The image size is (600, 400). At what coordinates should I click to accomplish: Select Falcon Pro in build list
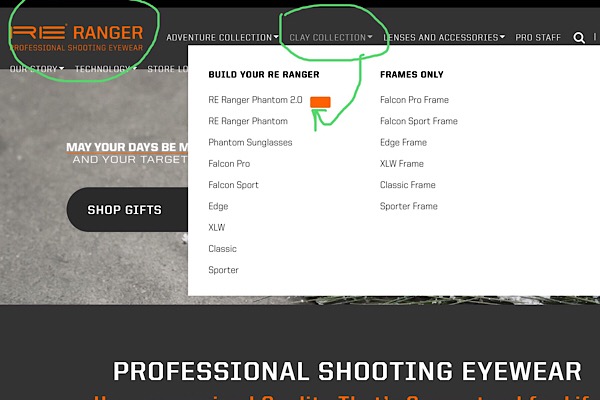coord(229,163)
